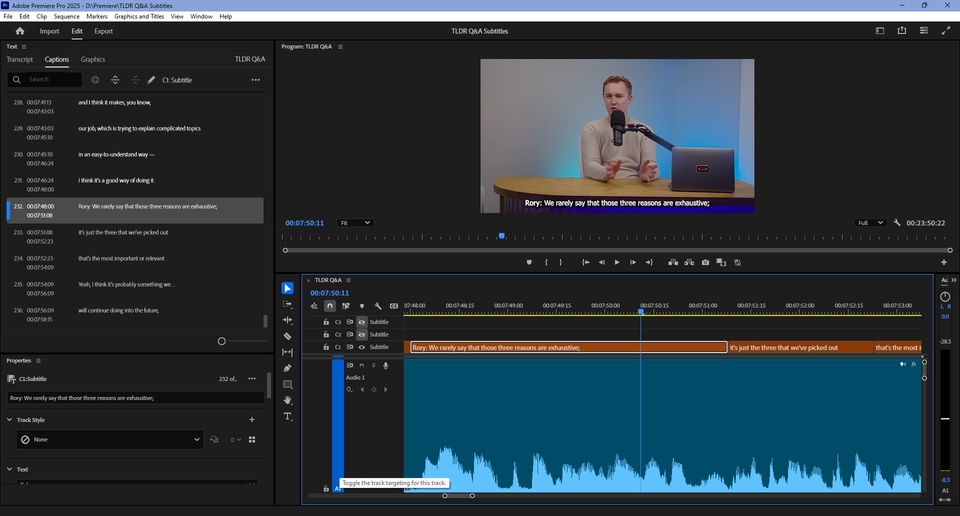Click the Export Frame camera icon
Image resolution: width=960 pixels, height=516 pixels.
pos(706,262)
